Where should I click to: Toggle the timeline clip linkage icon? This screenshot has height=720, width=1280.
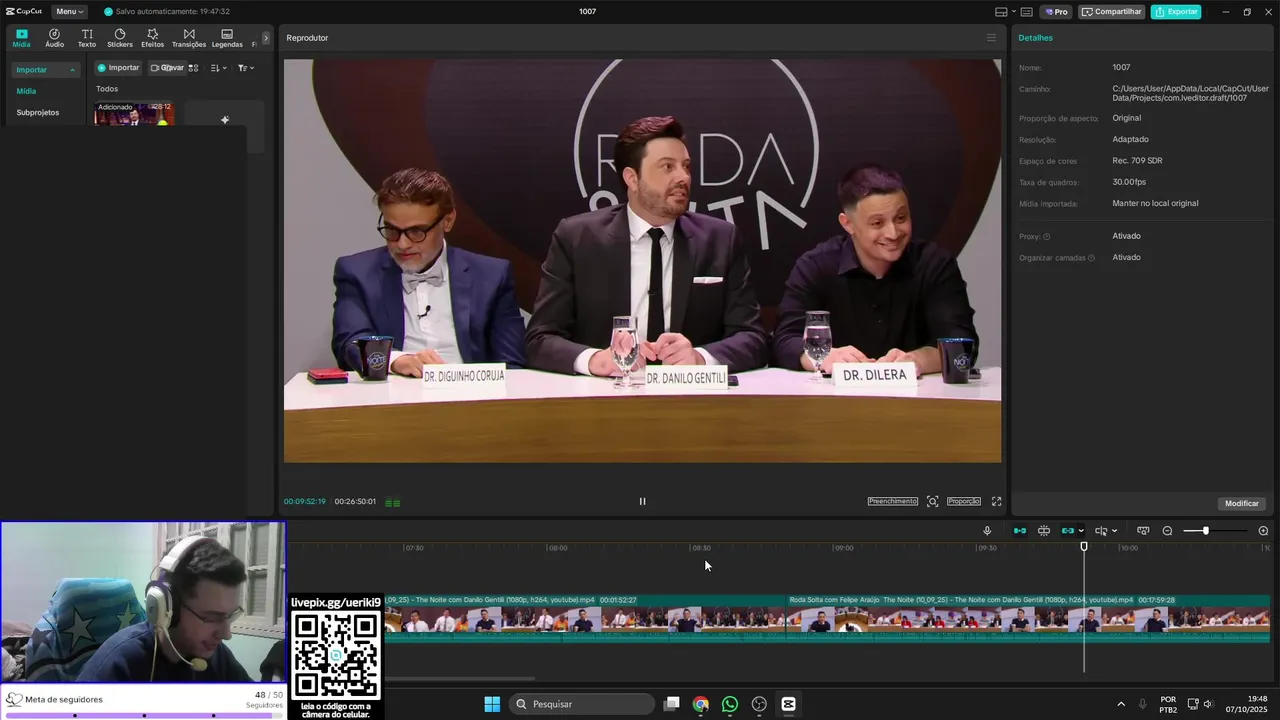point(1068,531)
